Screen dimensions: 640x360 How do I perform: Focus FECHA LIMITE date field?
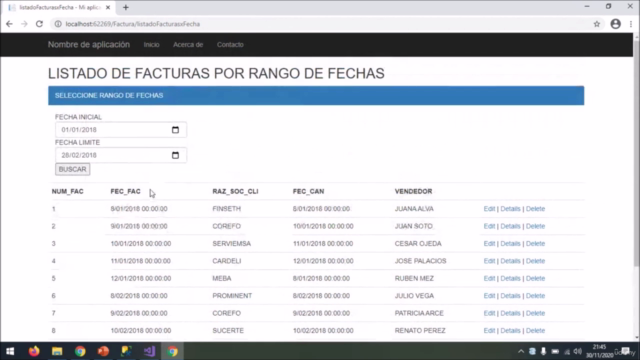[x=121, y=155]
